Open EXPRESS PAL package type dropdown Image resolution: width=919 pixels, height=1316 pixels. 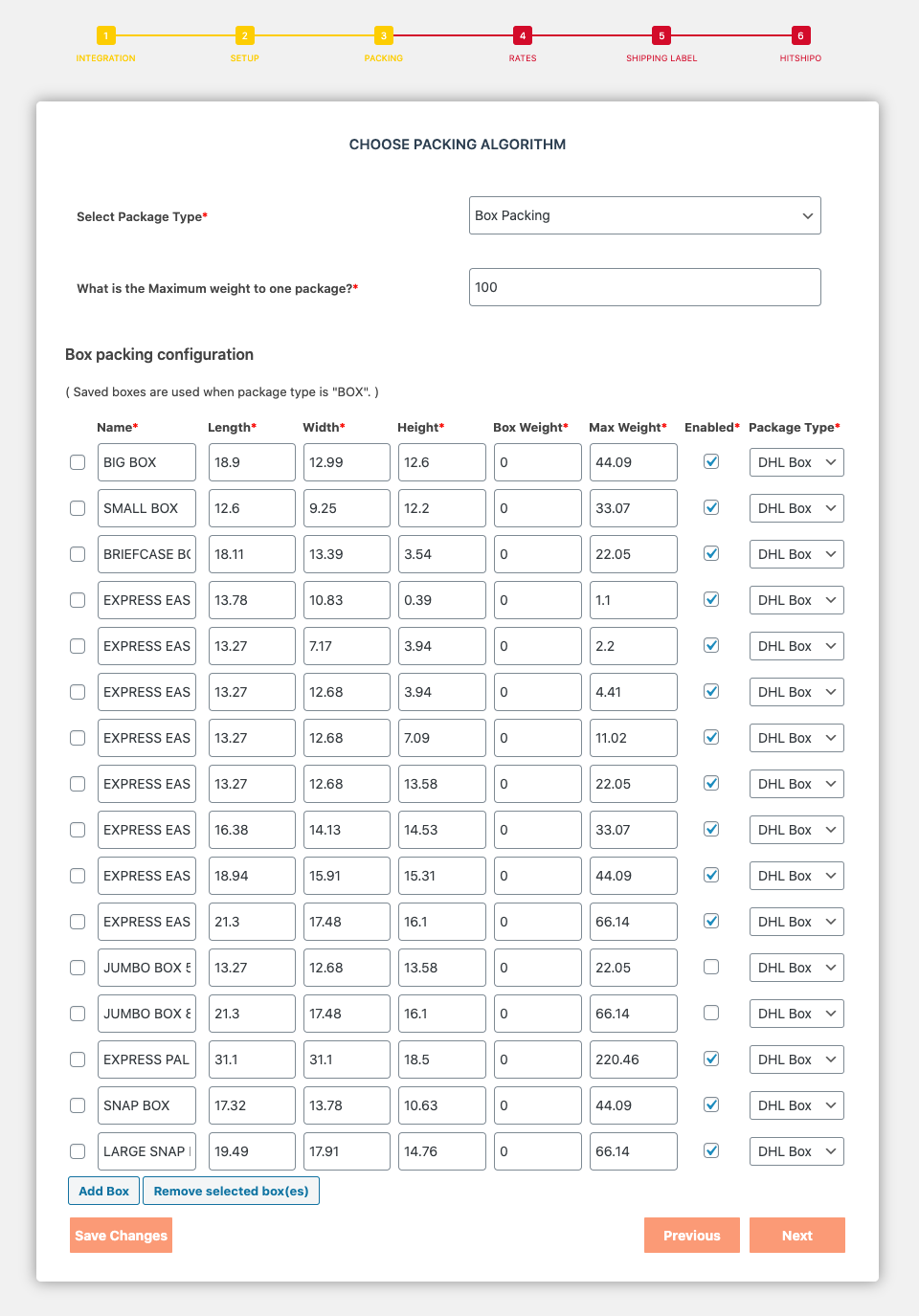click(x=796, y=1059)
